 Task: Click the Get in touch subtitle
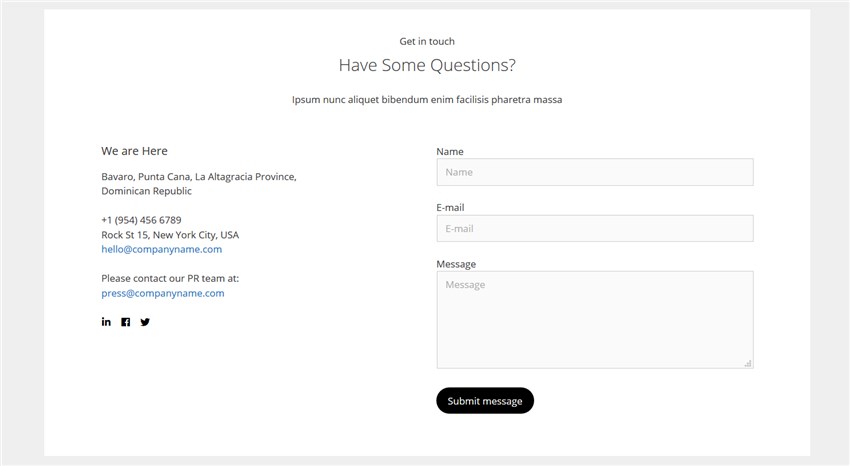pos(427,41)
